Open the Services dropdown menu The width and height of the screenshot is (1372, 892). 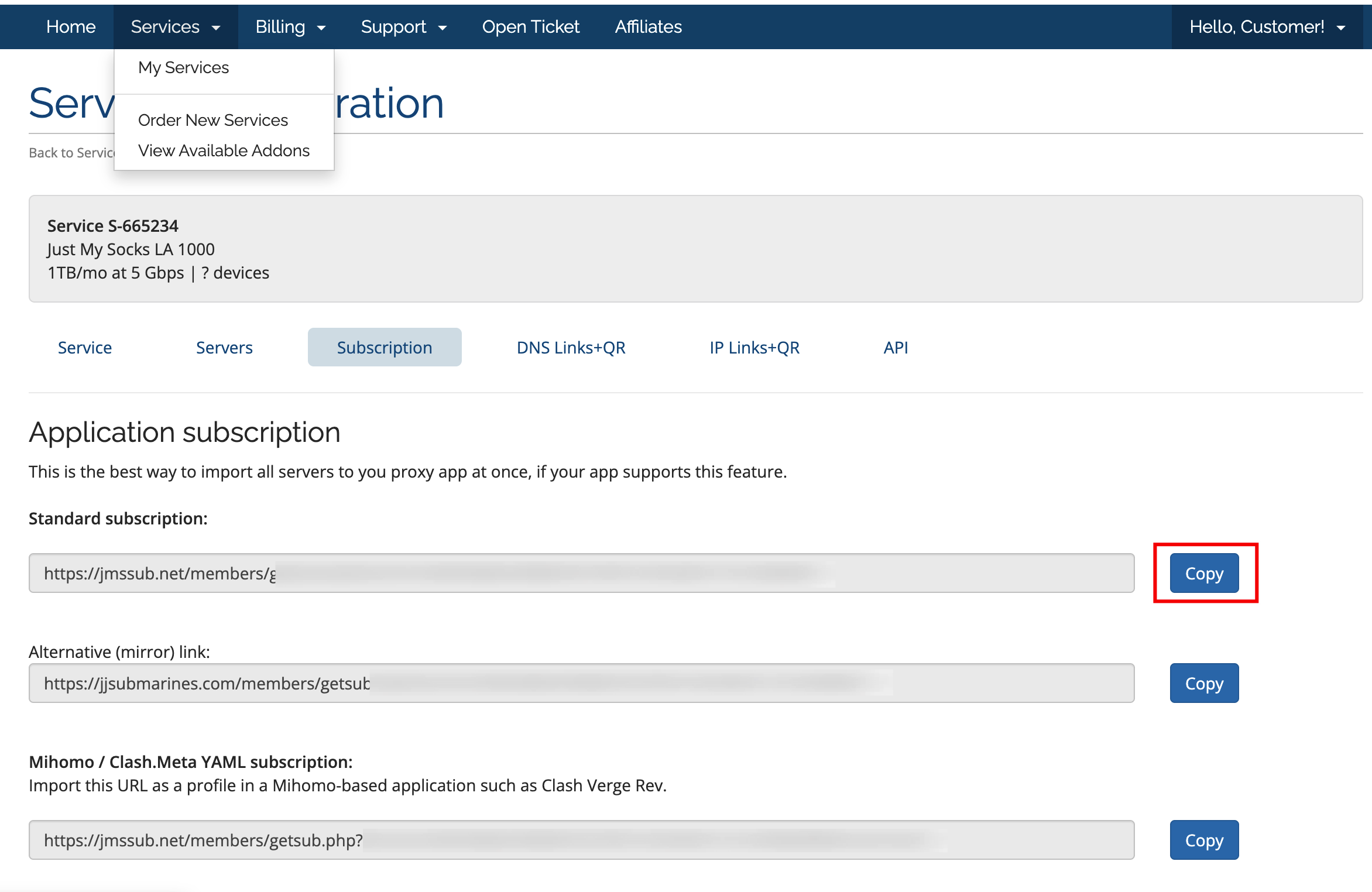pos(176,27)
